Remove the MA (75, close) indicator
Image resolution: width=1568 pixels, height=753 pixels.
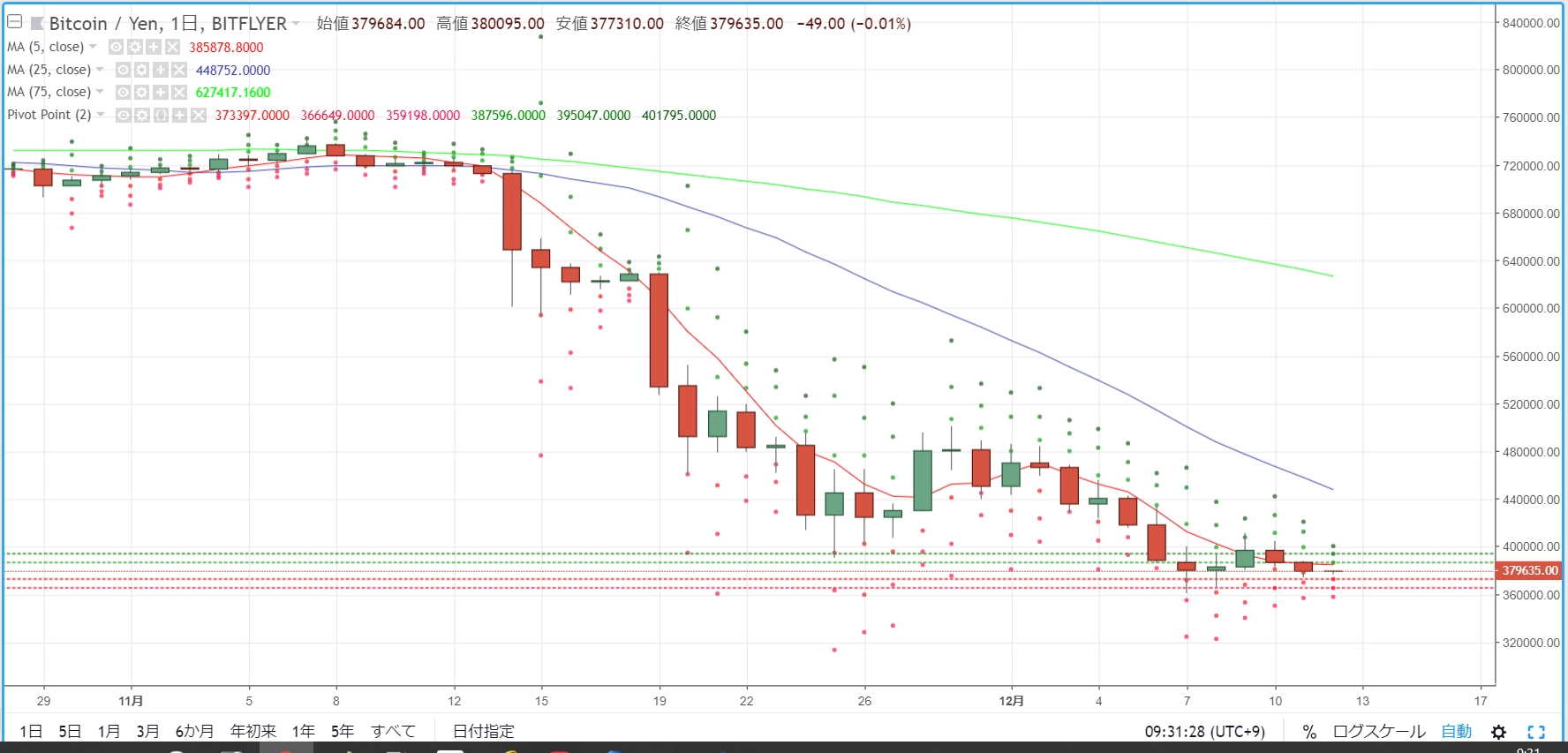tap(179, 92)
